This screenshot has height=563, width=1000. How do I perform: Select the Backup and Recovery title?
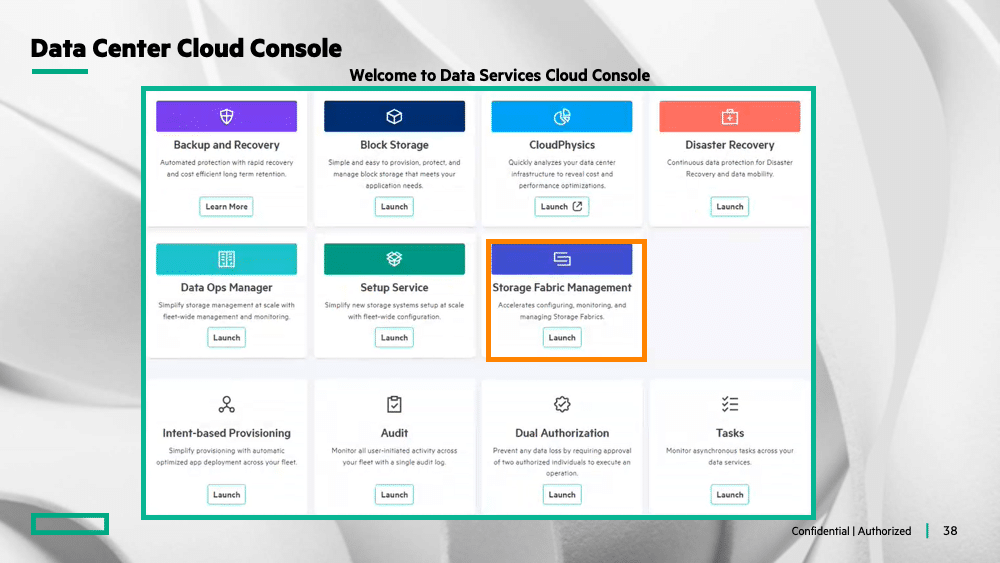(226, 145)
